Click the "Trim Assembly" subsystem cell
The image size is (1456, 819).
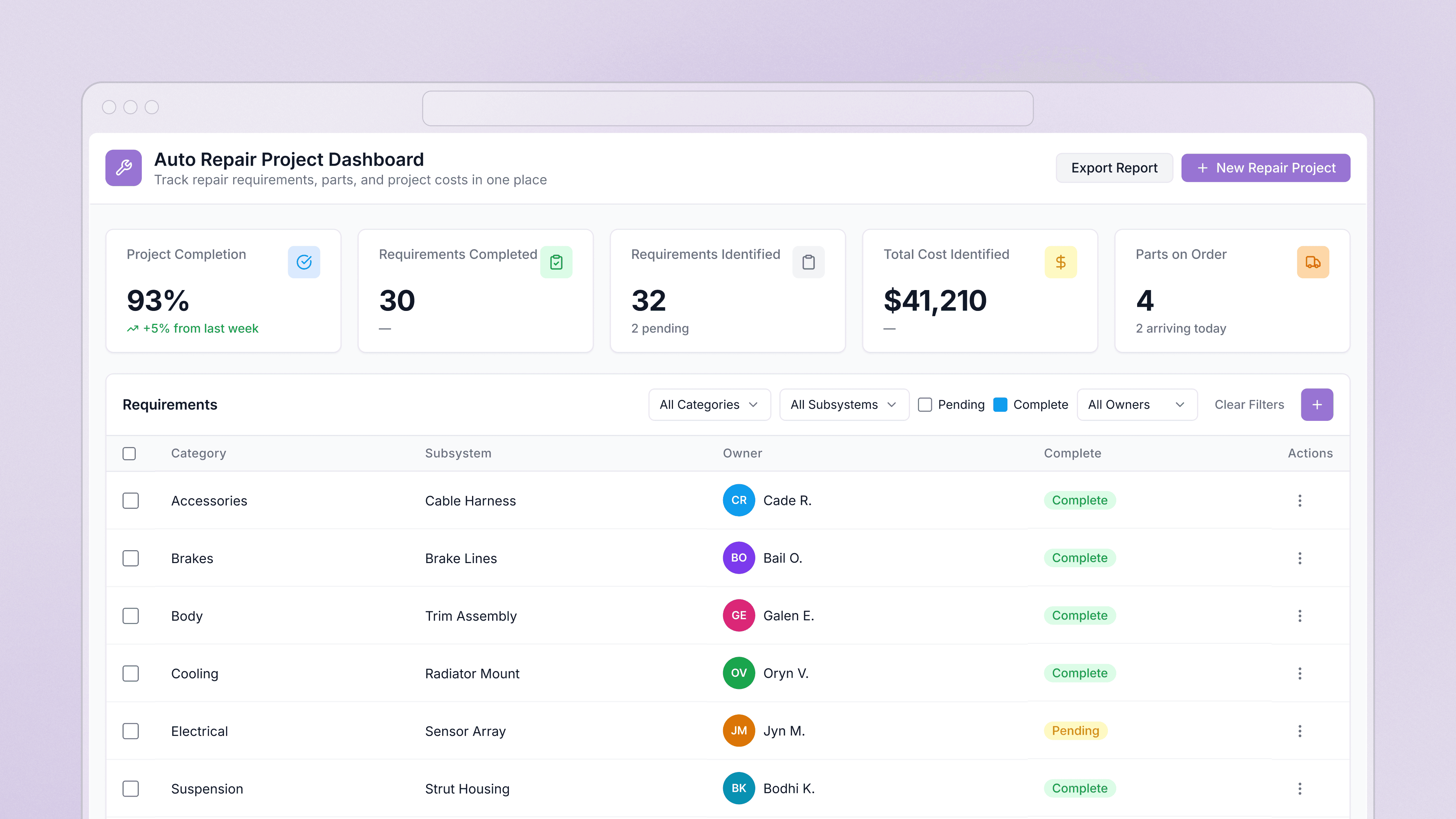tap(471, 616)
